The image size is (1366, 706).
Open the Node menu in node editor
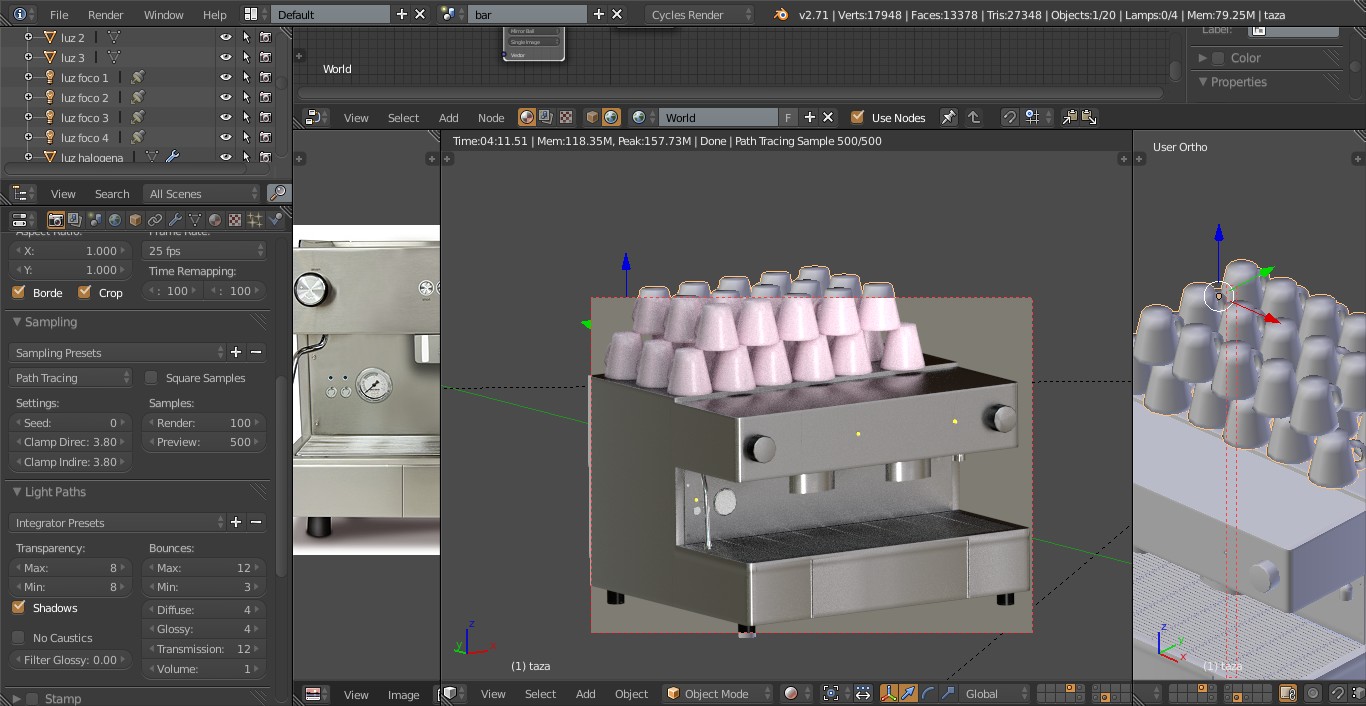coord(491,117)
